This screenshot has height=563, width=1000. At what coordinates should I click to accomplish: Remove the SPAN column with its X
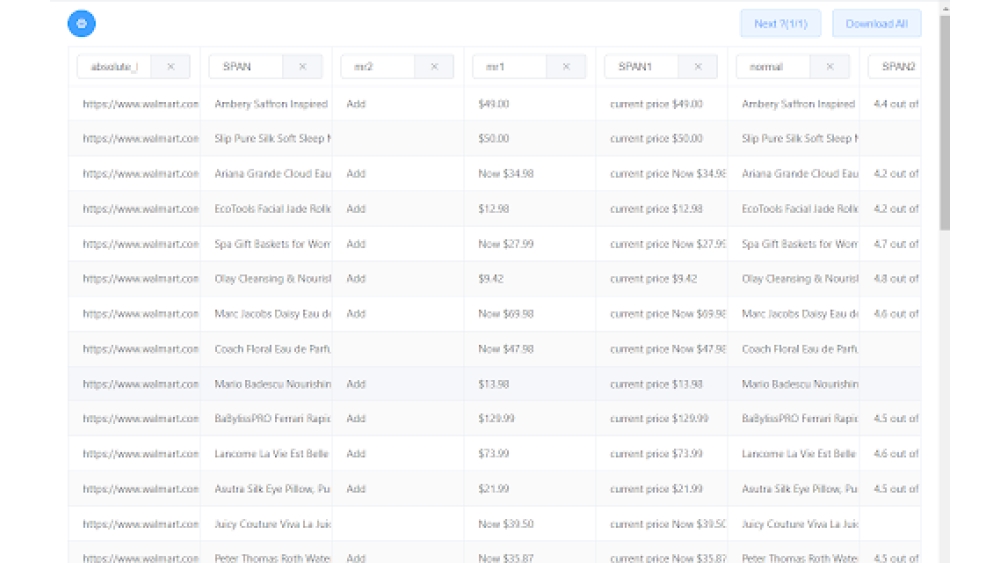[x=302, y=66]
